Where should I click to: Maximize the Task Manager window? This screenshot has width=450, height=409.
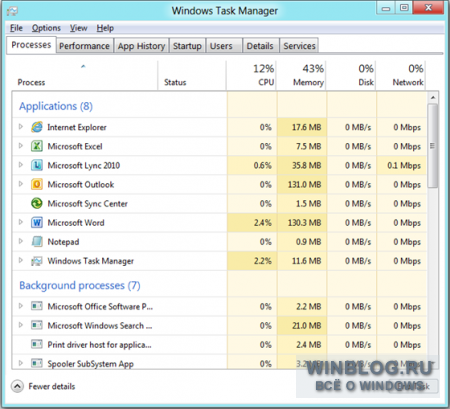click(404, 8)
